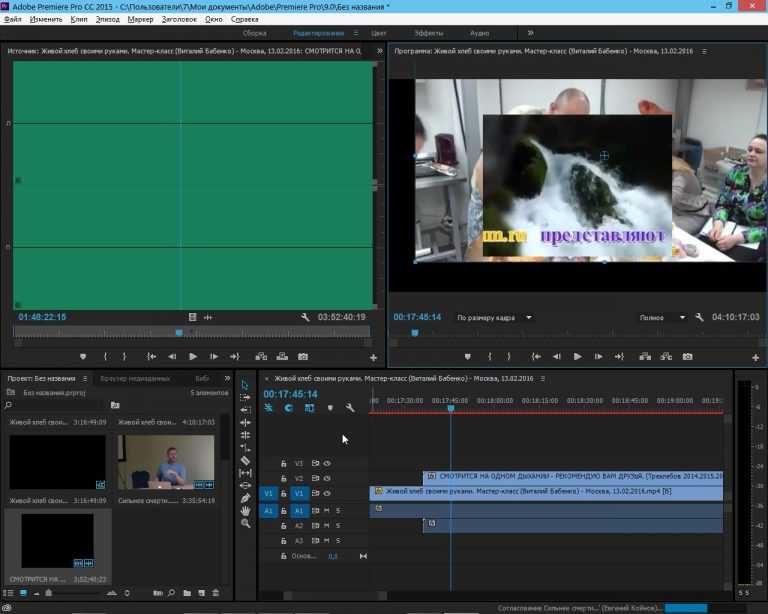The image size is (768, 614).
Task: Click Lift button in Program monitor
Action: tap(645, 357)
